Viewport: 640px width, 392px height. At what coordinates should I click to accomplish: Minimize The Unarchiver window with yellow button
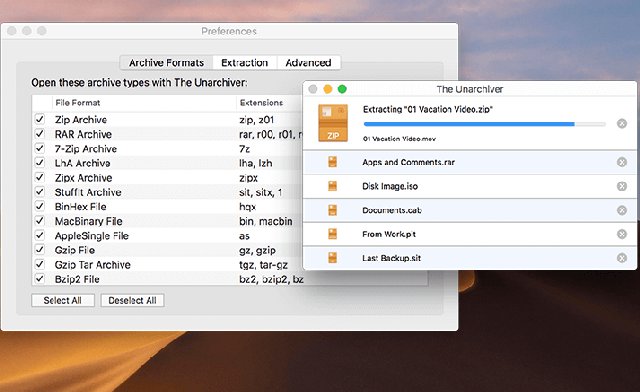(327, 89)
